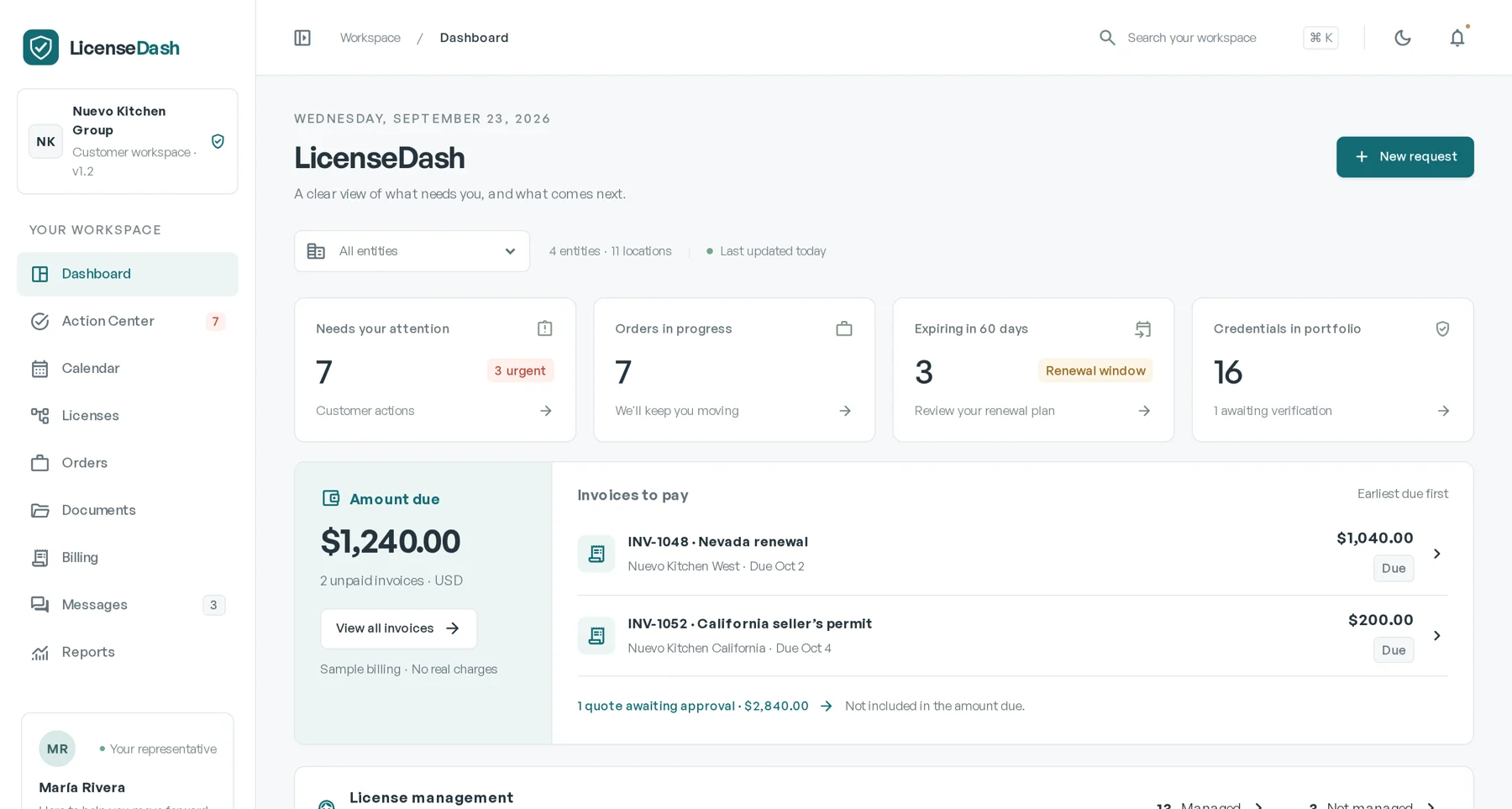The image size is (1512, 809).
Task: Start a New request
Action: click(1404, 157)
